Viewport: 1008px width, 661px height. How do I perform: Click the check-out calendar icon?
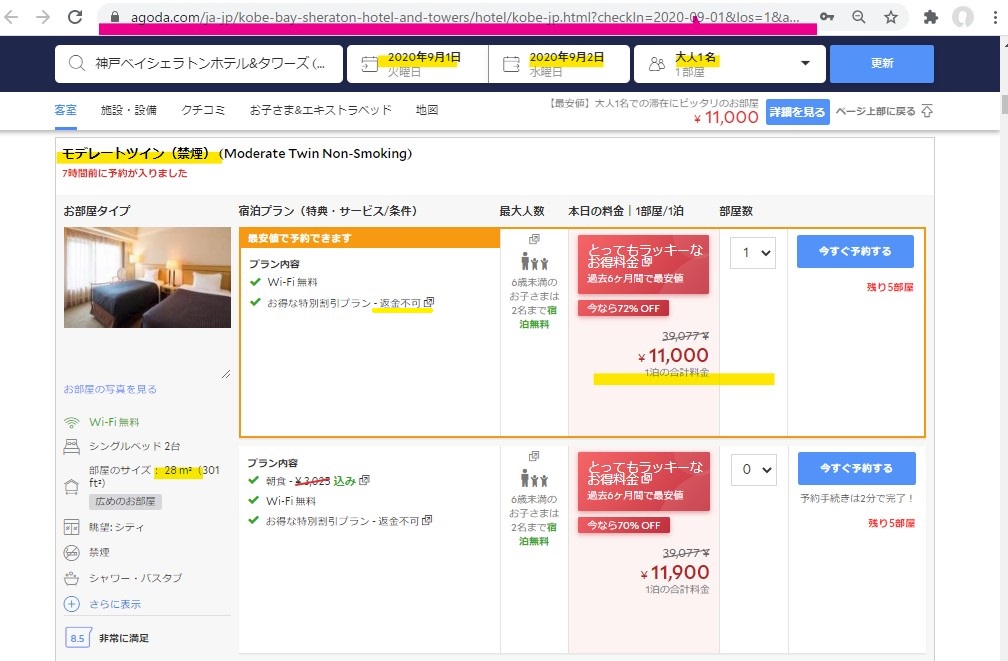click(511, 64)
